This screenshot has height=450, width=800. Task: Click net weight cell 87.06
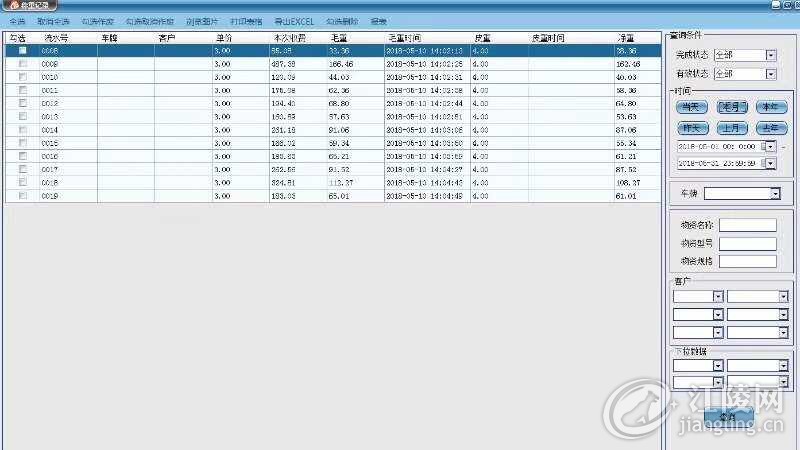626,130
